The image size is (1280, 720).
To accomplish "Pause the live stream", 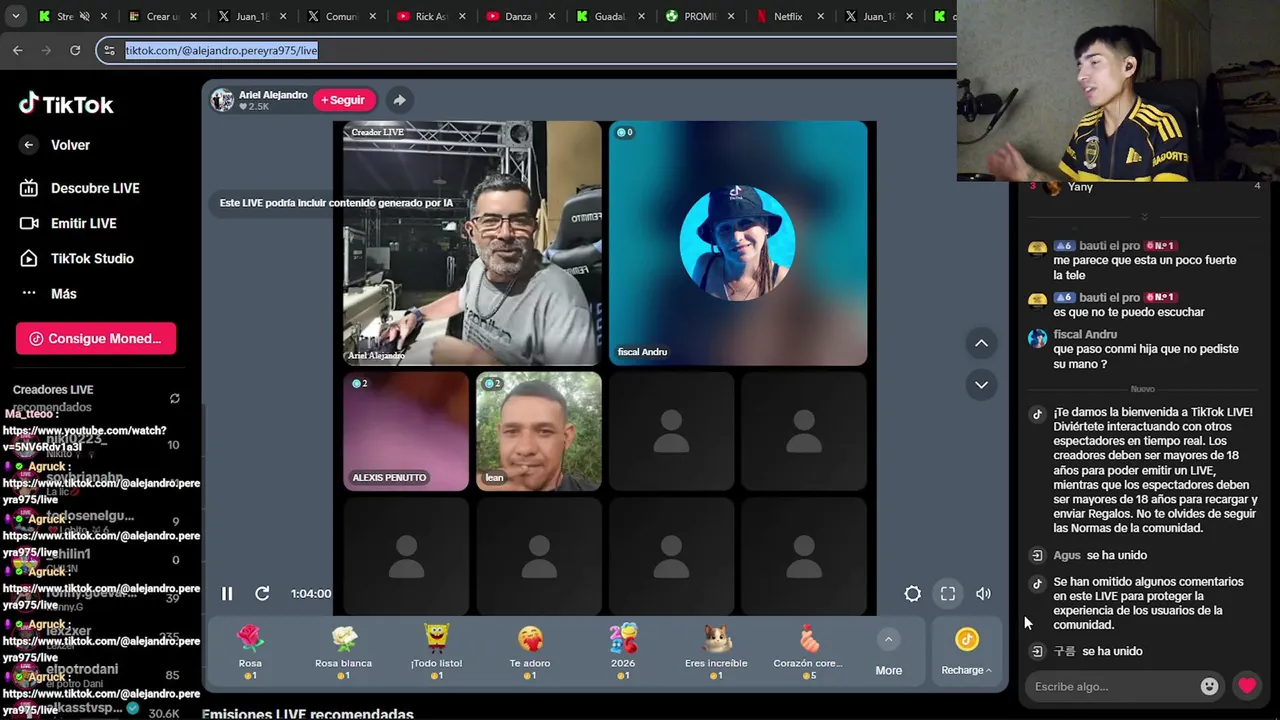I will click(x=227, y=593).
